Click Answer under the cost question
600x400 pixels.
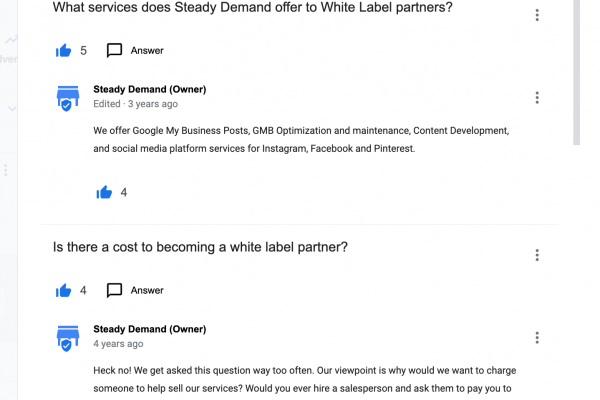click(x=146, y=290)
